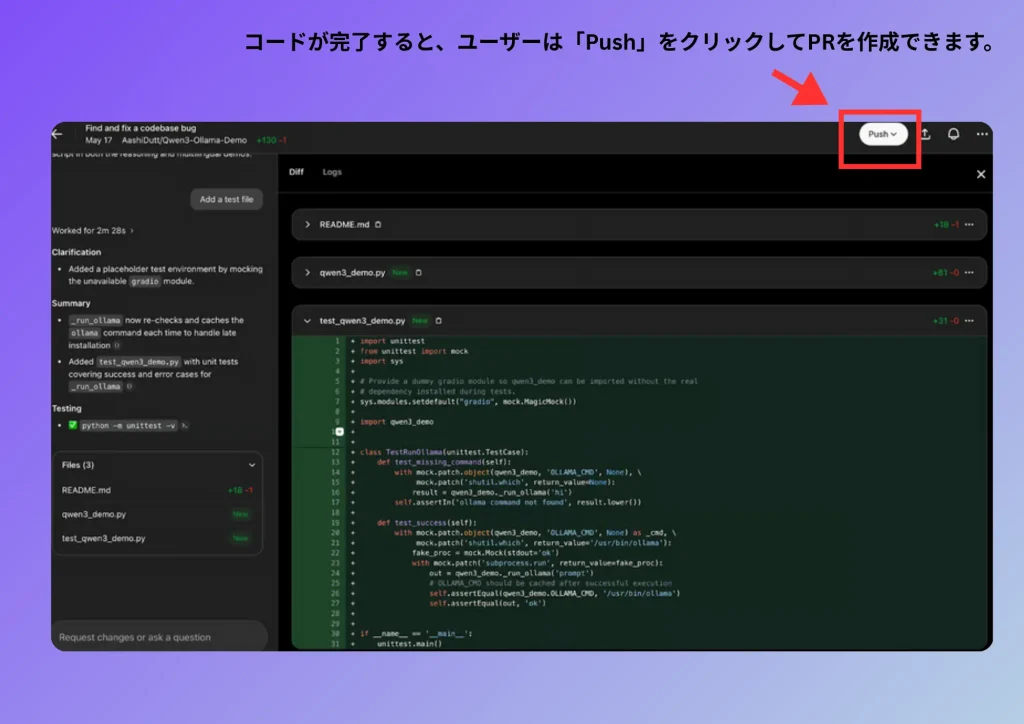Switch to the Logs tab
1024x724 pixels.
tap(332, 172)
